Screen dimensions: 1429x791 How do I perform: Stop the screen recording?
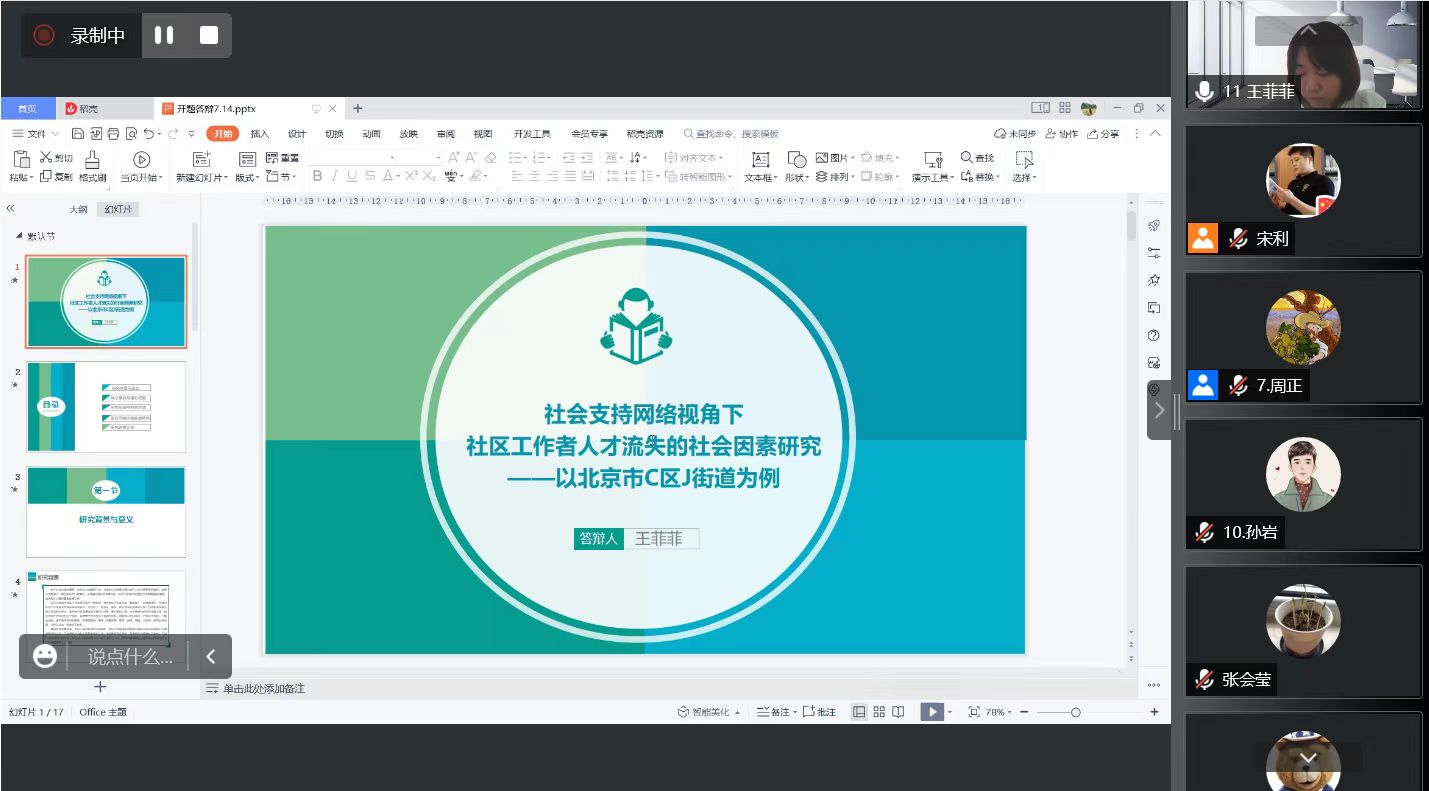[x=209, y=35]
